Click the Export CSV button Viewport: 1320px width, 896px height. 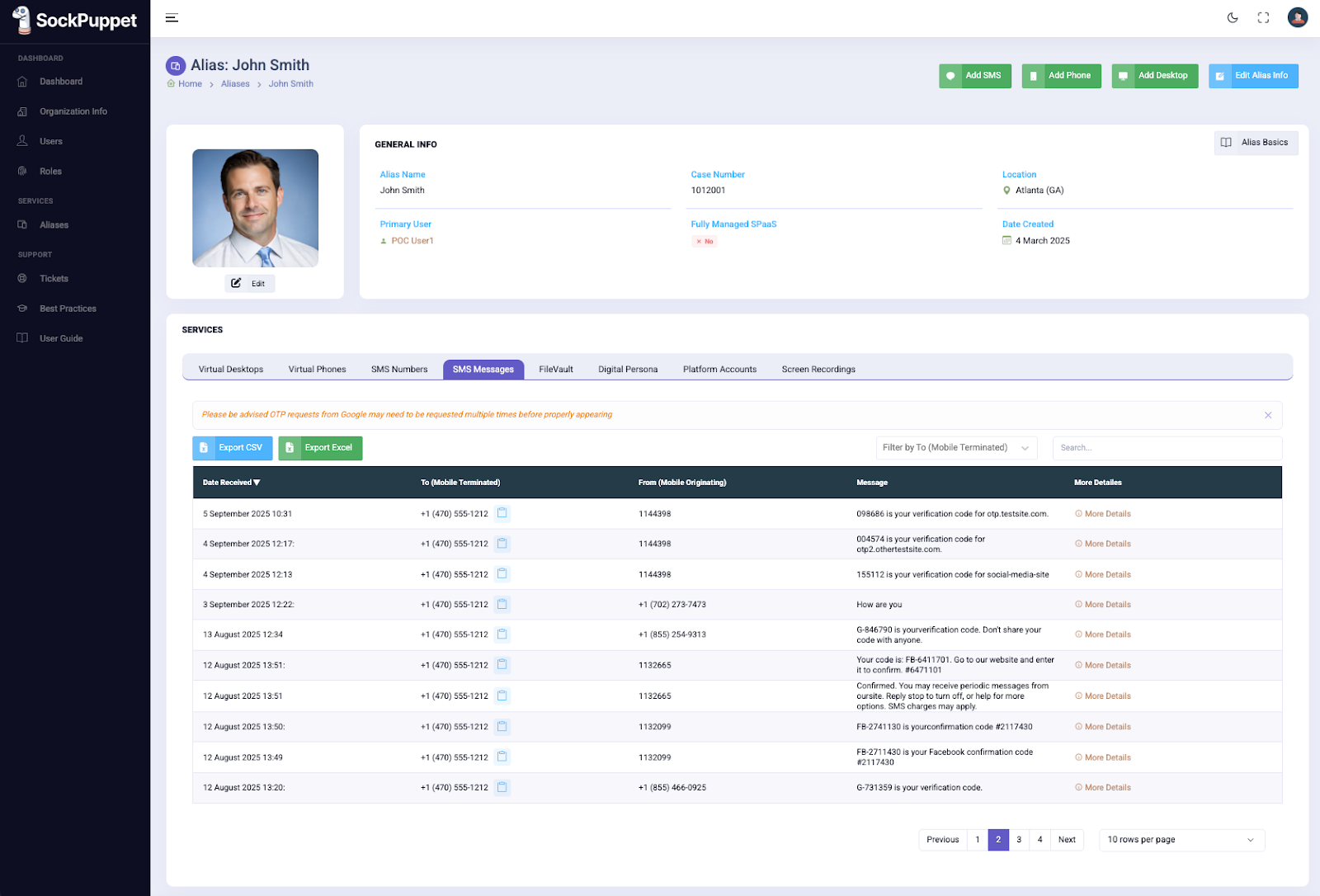(232, 448)
